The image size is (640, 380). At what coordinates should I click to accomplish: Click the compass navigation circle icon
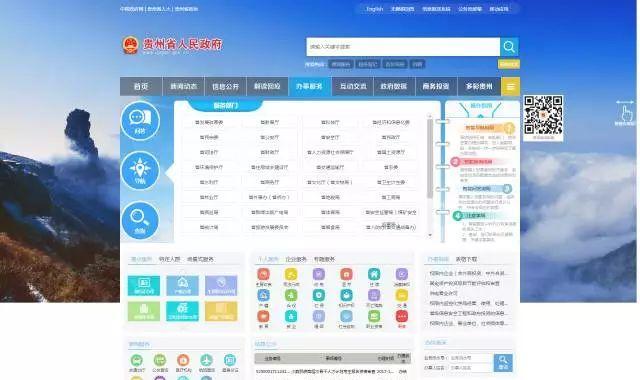[140, 171]
